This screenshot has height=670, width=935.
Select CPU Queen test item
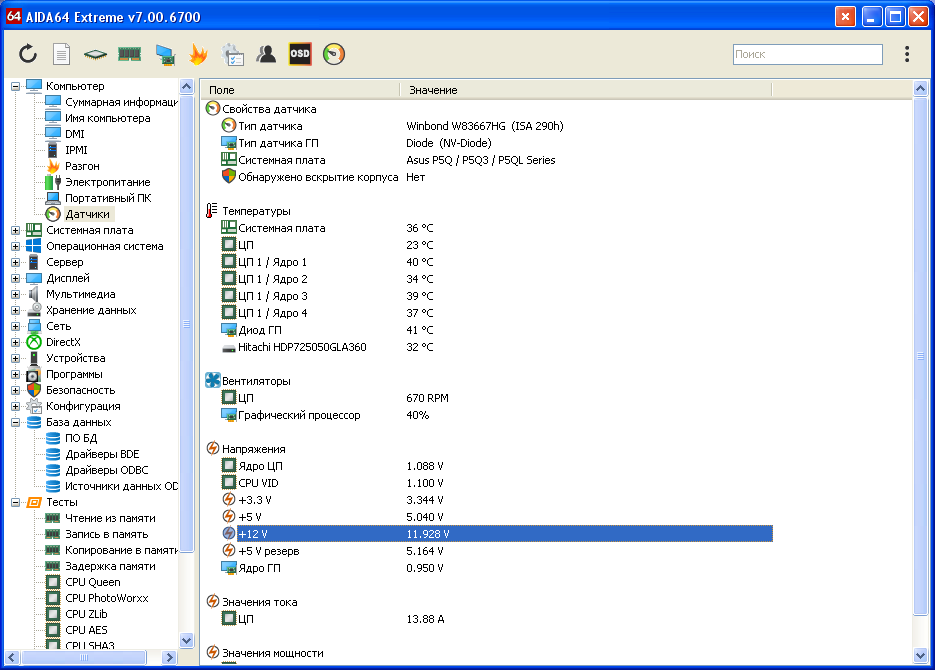(92, 582)
